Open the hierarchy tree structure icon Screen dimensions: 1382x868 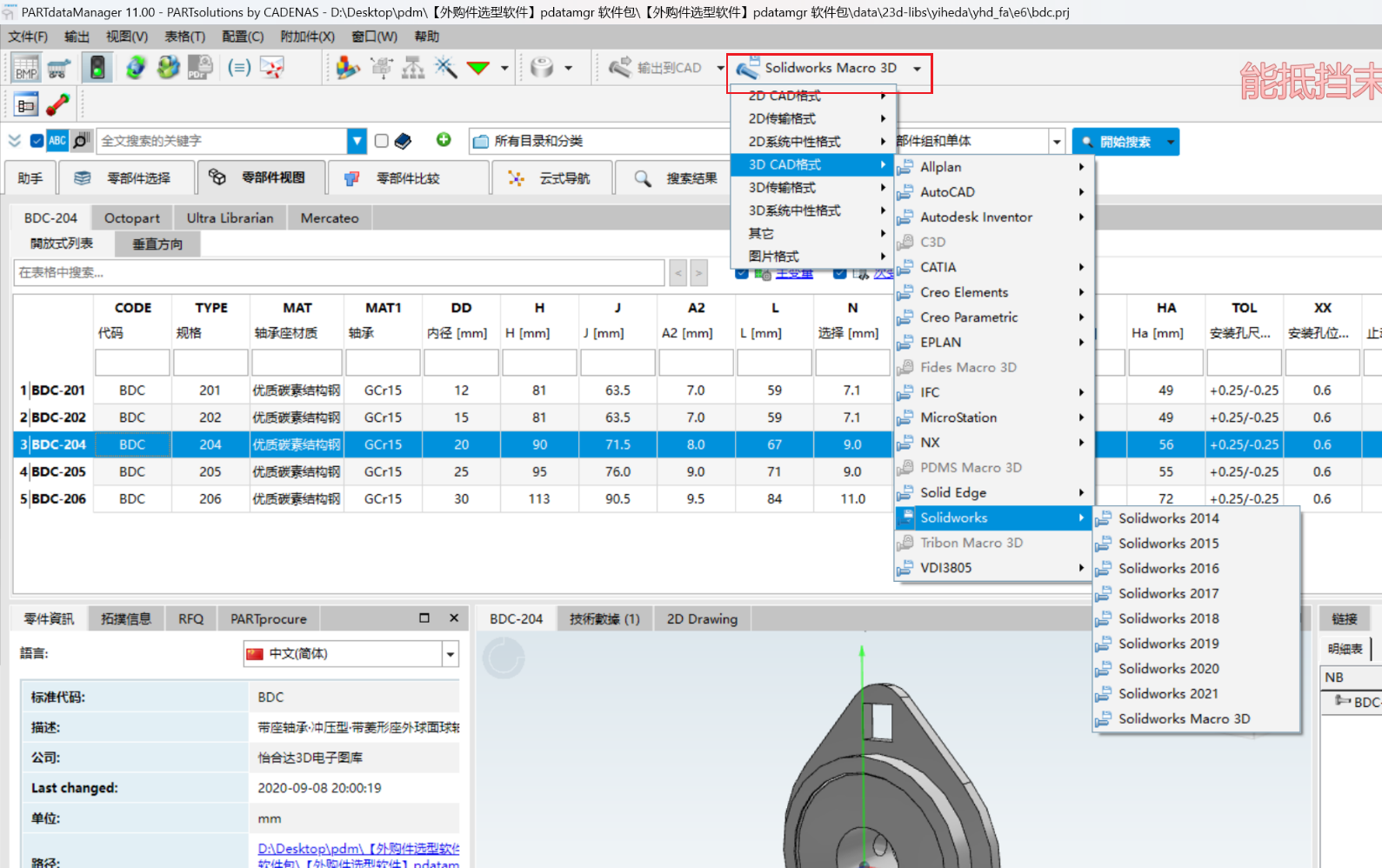point(413,68)
